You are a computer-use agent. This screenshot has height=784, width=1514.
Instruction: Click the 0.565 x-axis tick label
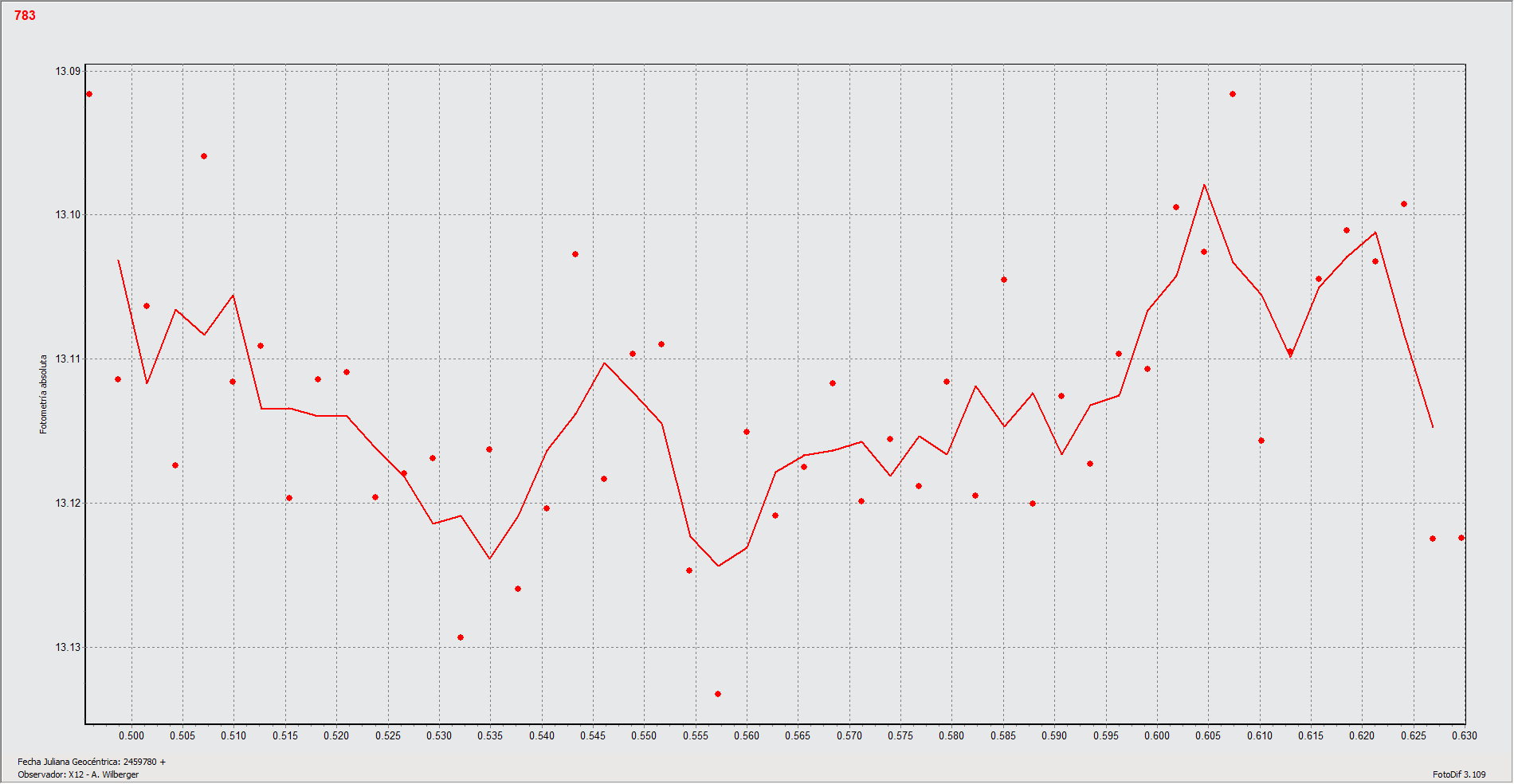pyautogui.click(x=798, y=735)
